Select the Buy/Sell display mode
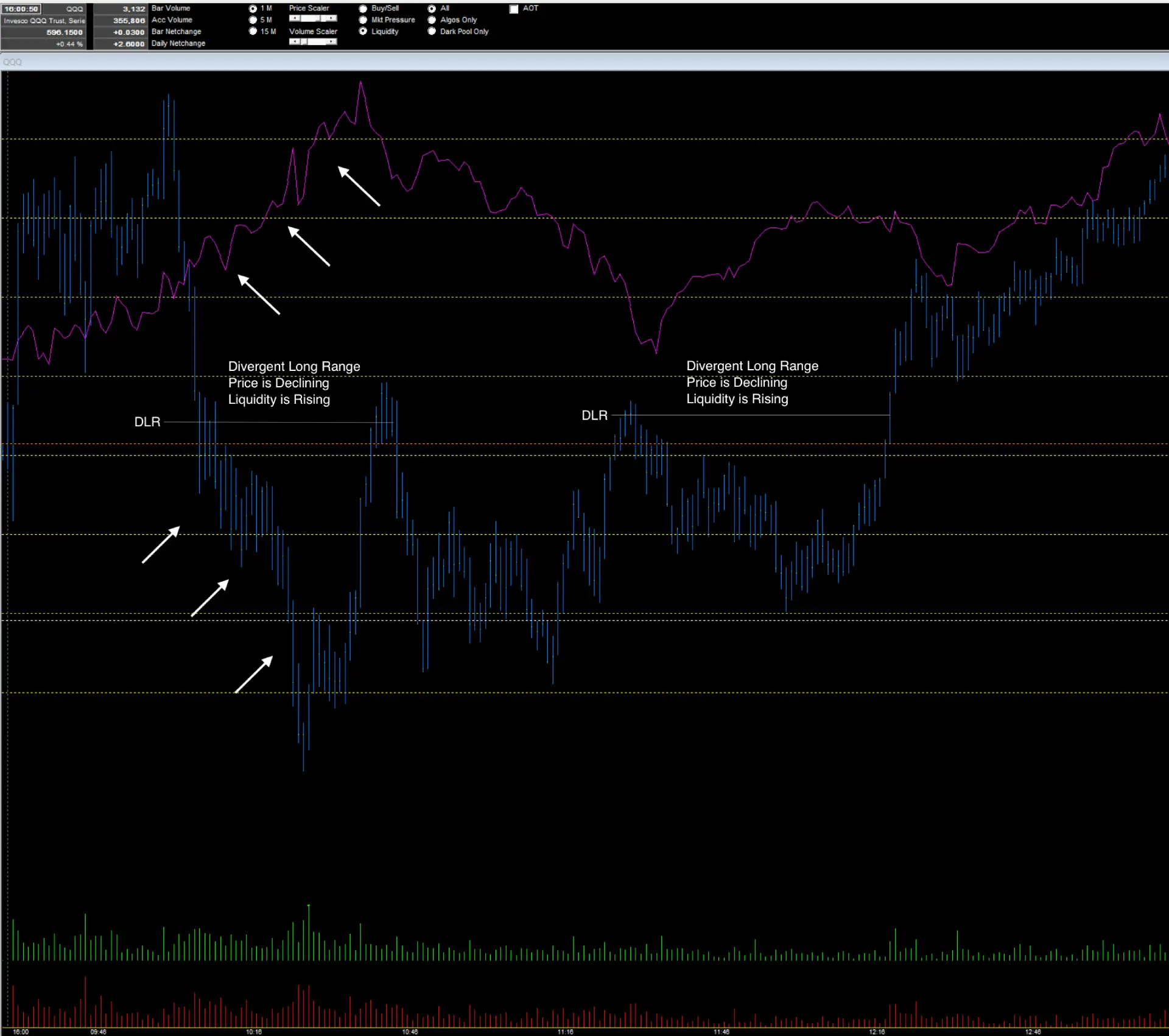The image size is (1169, 1036). [x=363, y=9]
